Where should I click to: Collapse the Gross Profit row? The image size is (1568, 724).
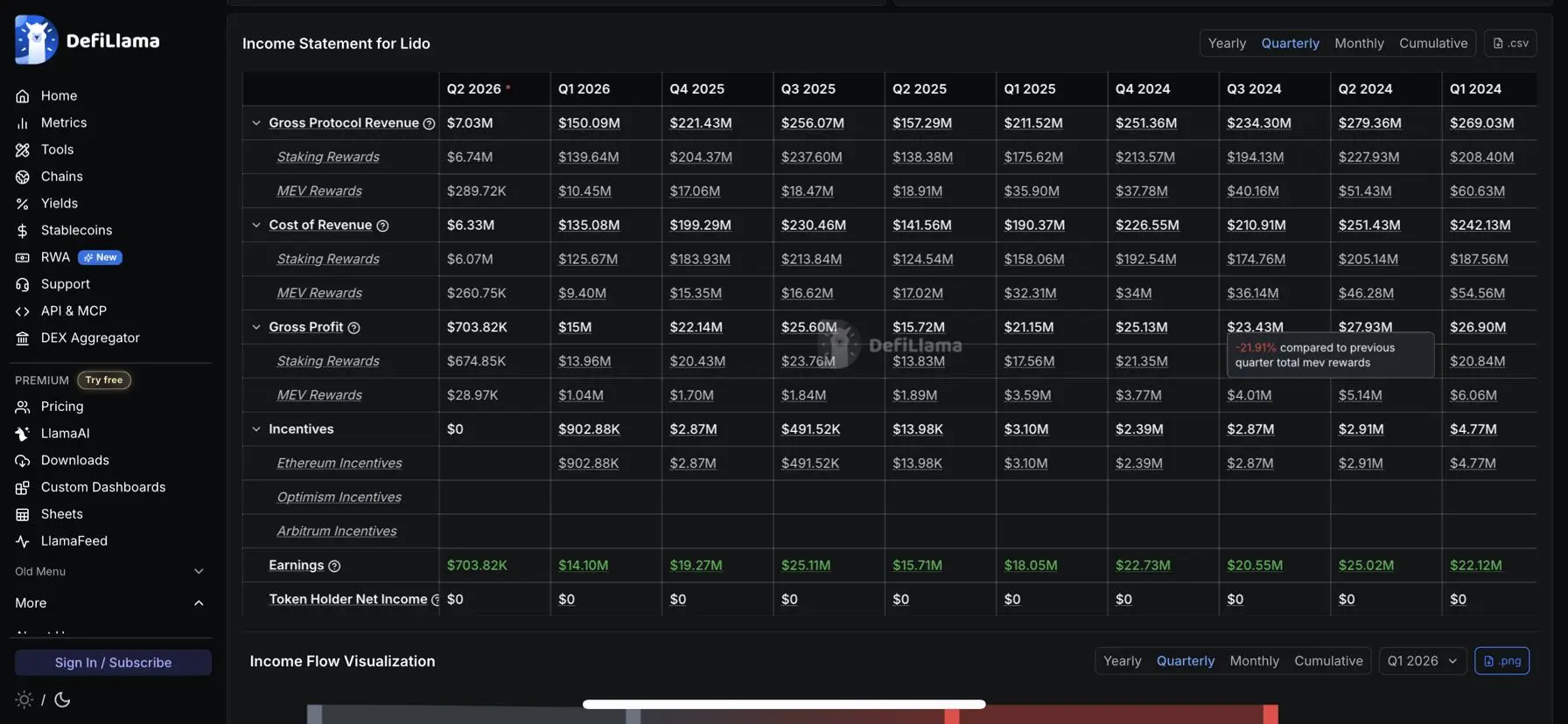point(256,327)
